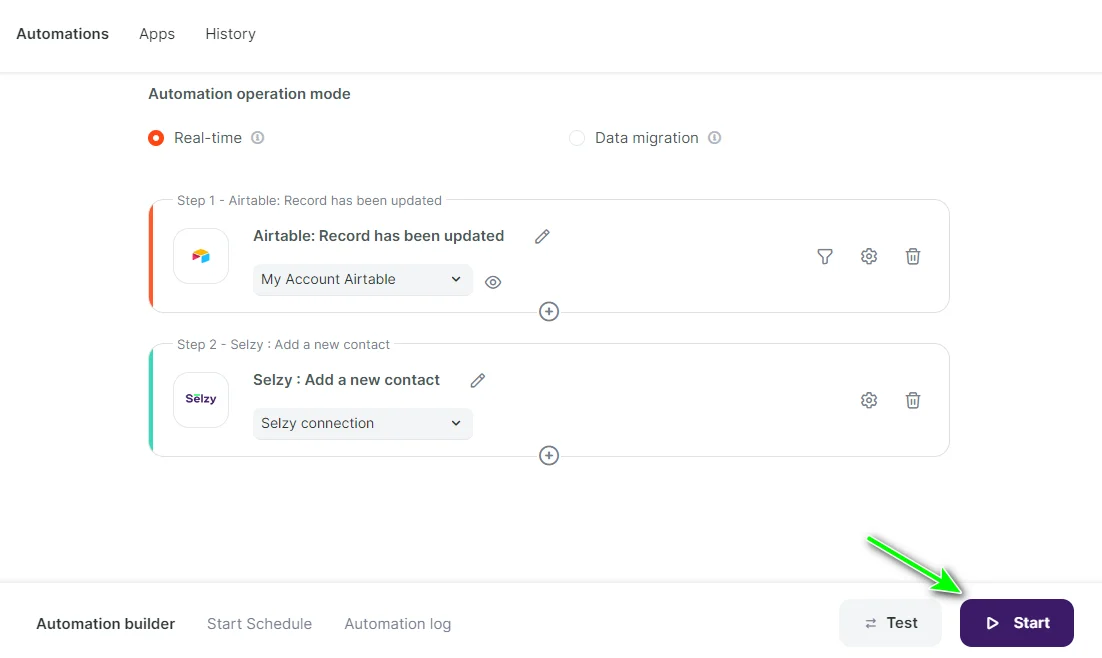The height and width of the screenshot is (658, 1102).
Task: Select the Real-time operation mode
Action: pos(156,138)
